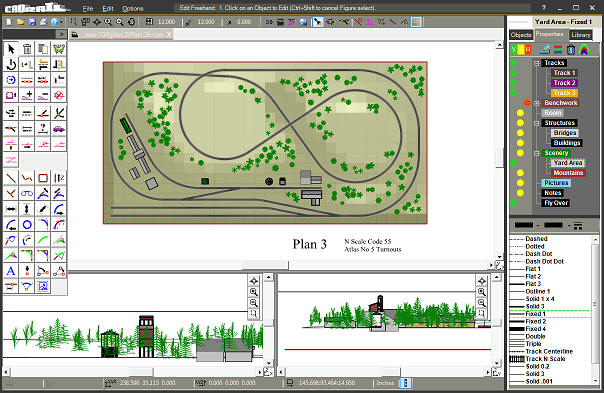Open the File menu
This screenshot has height=393, width=604.
coord(88,8)
